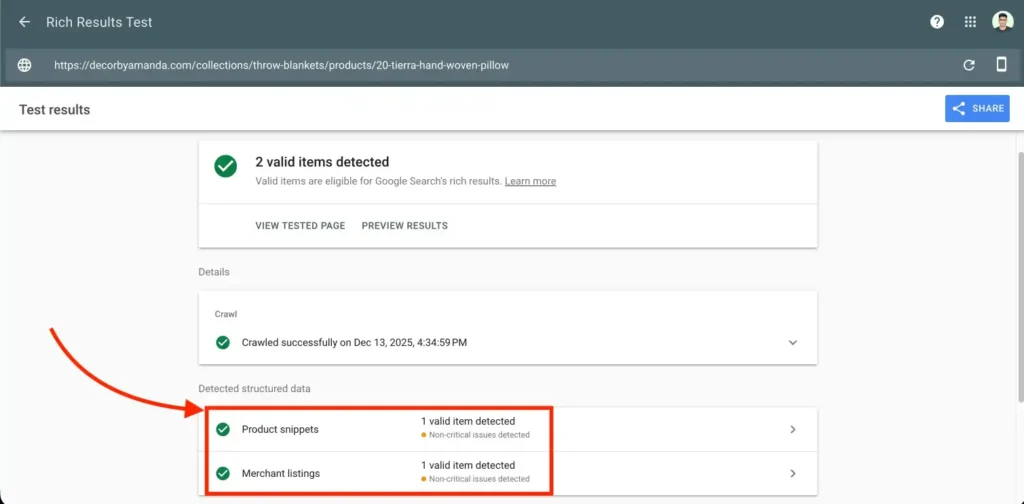The image size is (1024, 504).
Task: Click the user profile avatar
Action: (1002, 22)
